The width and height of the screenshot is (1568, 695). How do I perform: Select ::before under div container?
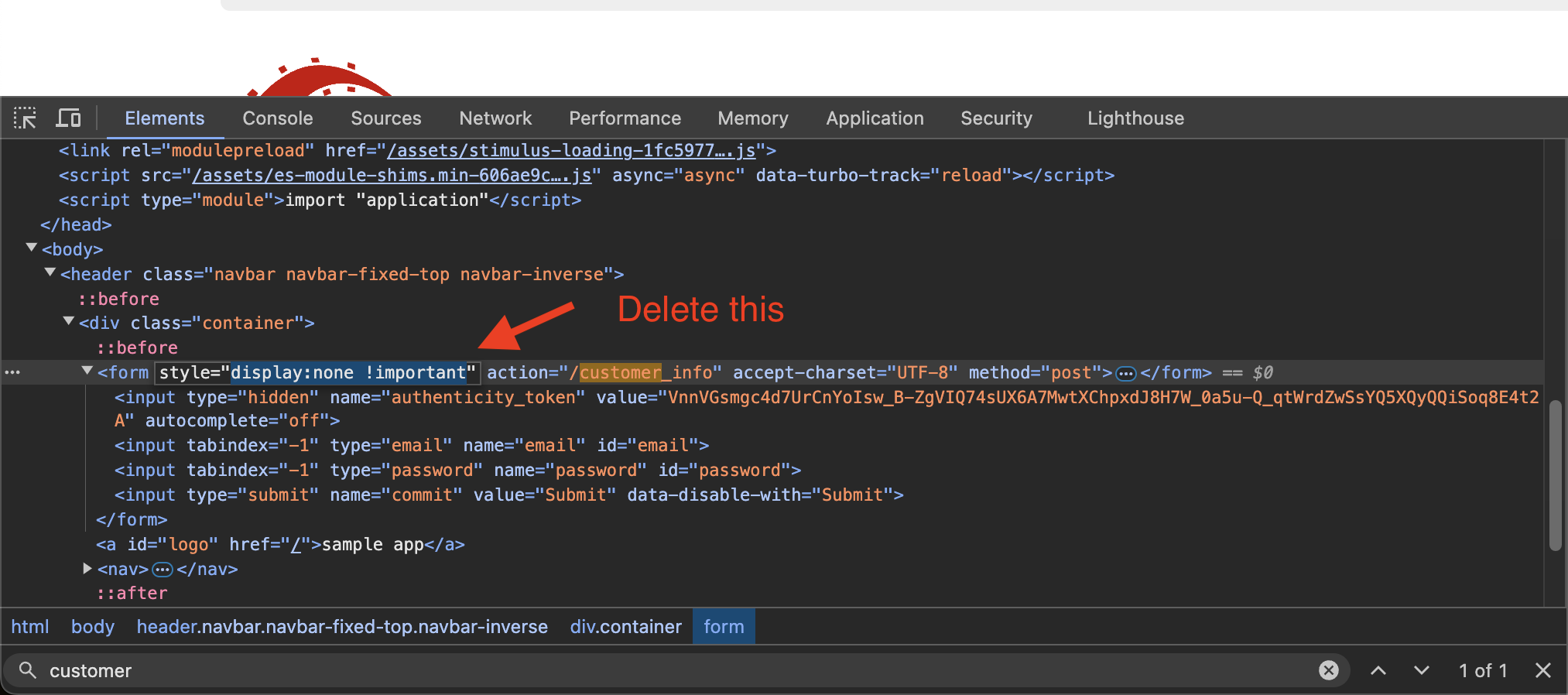pos(137,347)
